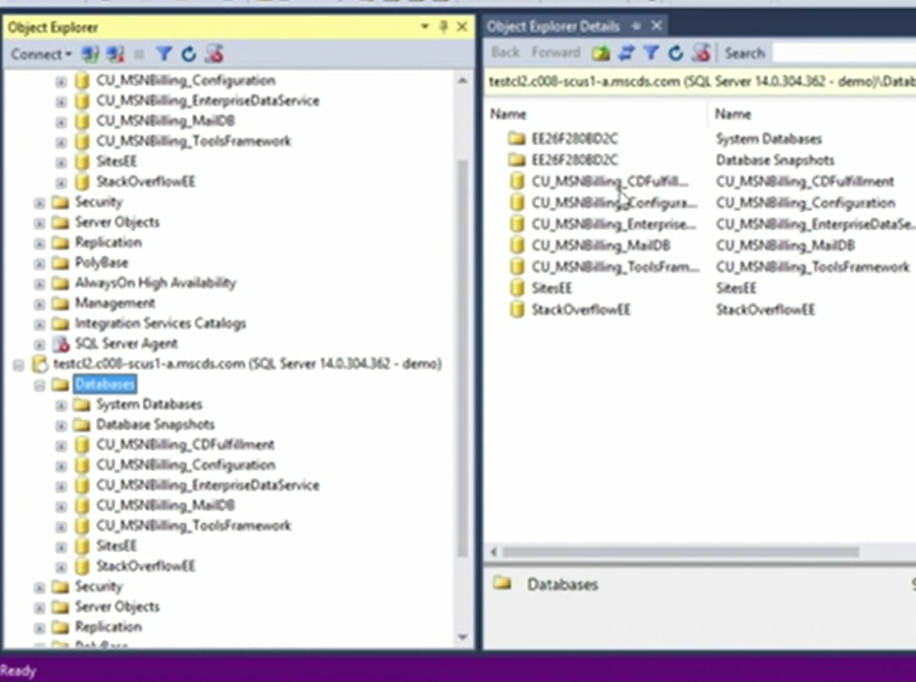Image resolution: width=916 pixels, height=682 pixels.
Task: Select CU_MSNBilling_CDFulfillment in Object Explorer tree
Action: pyautogui.click(x=185, y=445)
